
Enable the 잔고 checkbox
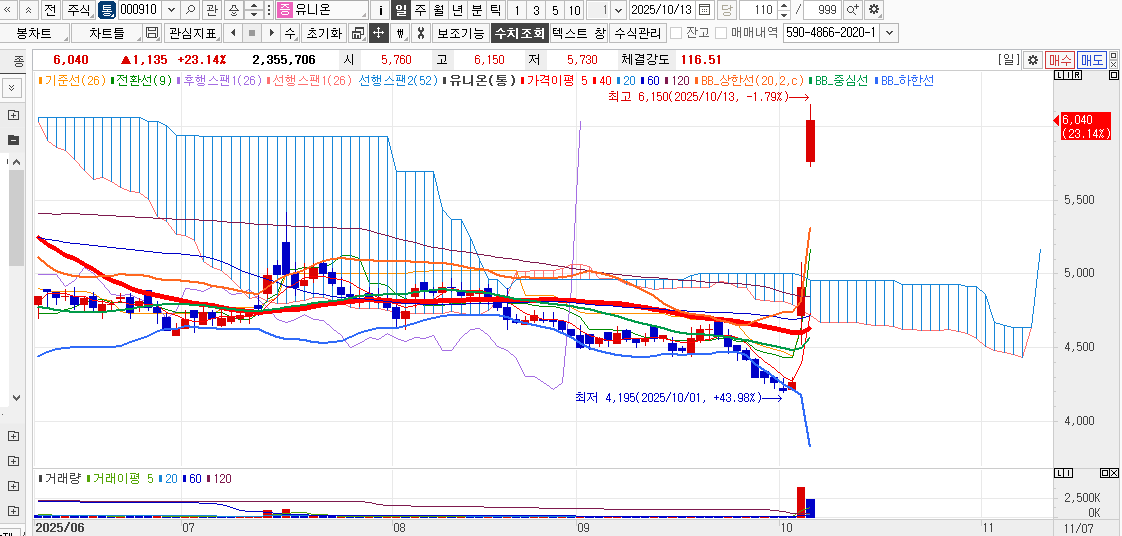(676, 33)
